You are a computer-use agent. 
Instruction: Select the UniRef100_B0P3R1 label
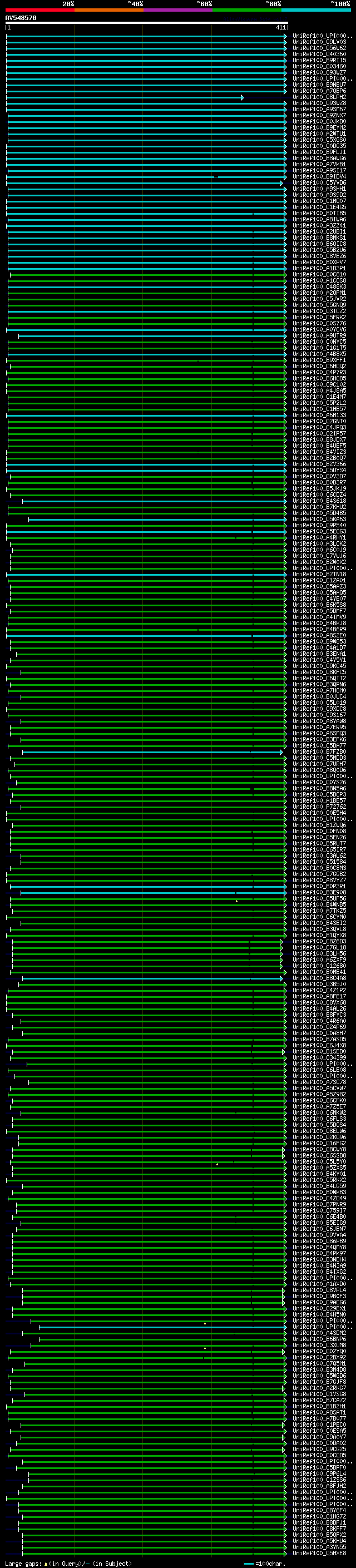319,886
